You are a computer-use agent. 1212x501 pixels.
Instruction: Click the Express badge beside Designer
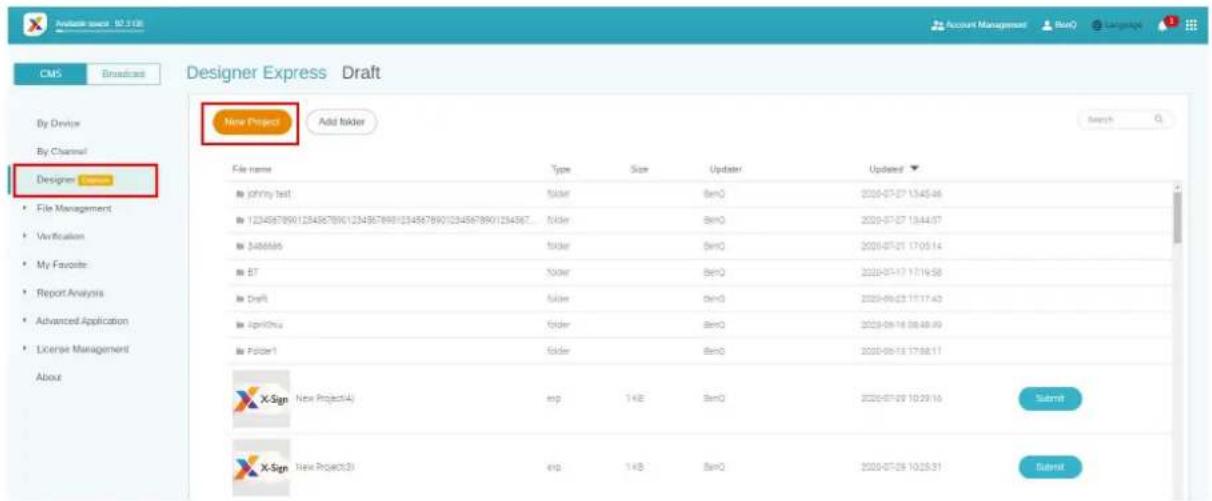[x=97, y=179]
